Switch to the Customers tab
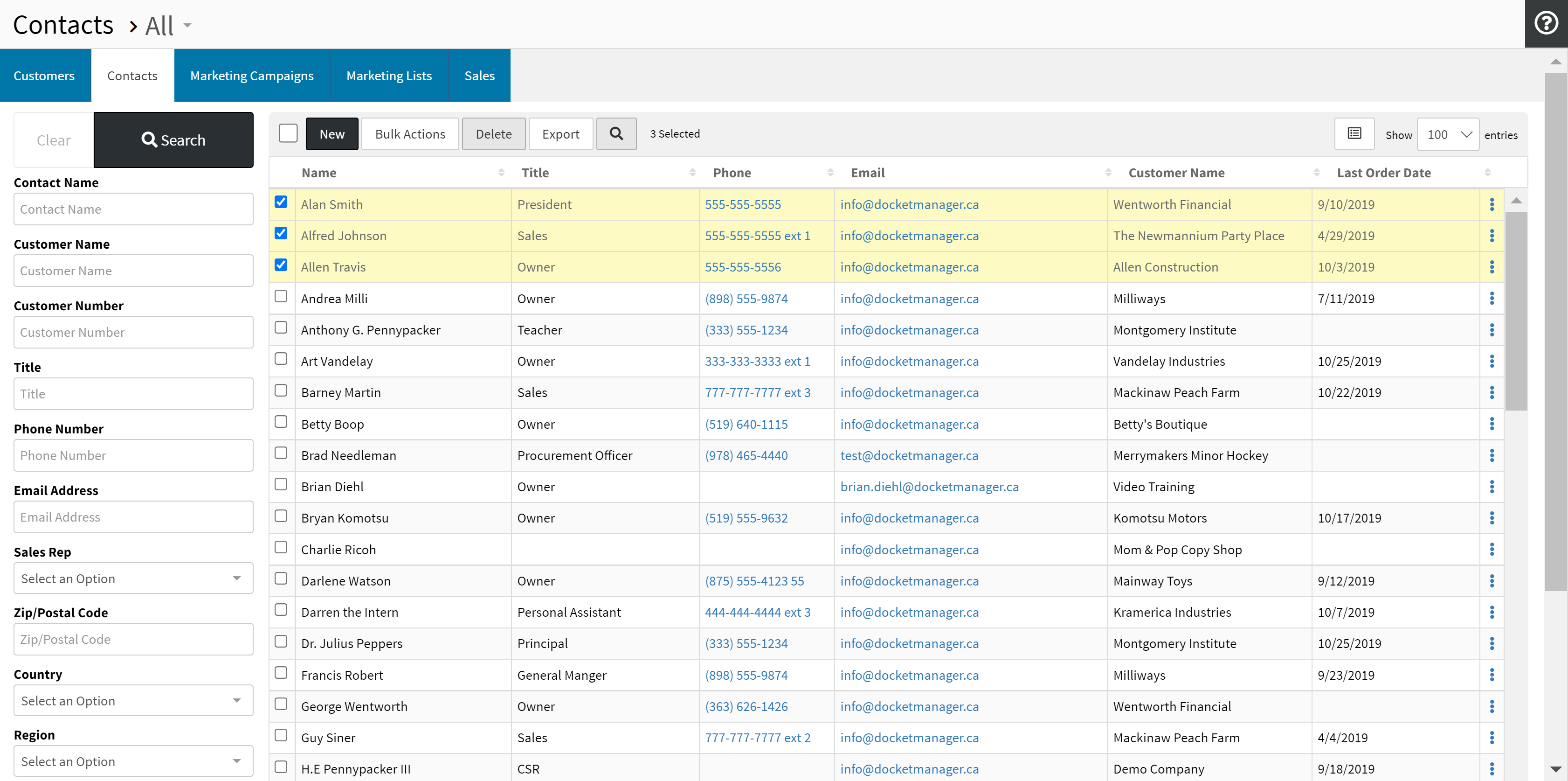This screenshot has height=781, width=1568. [44, 76]
